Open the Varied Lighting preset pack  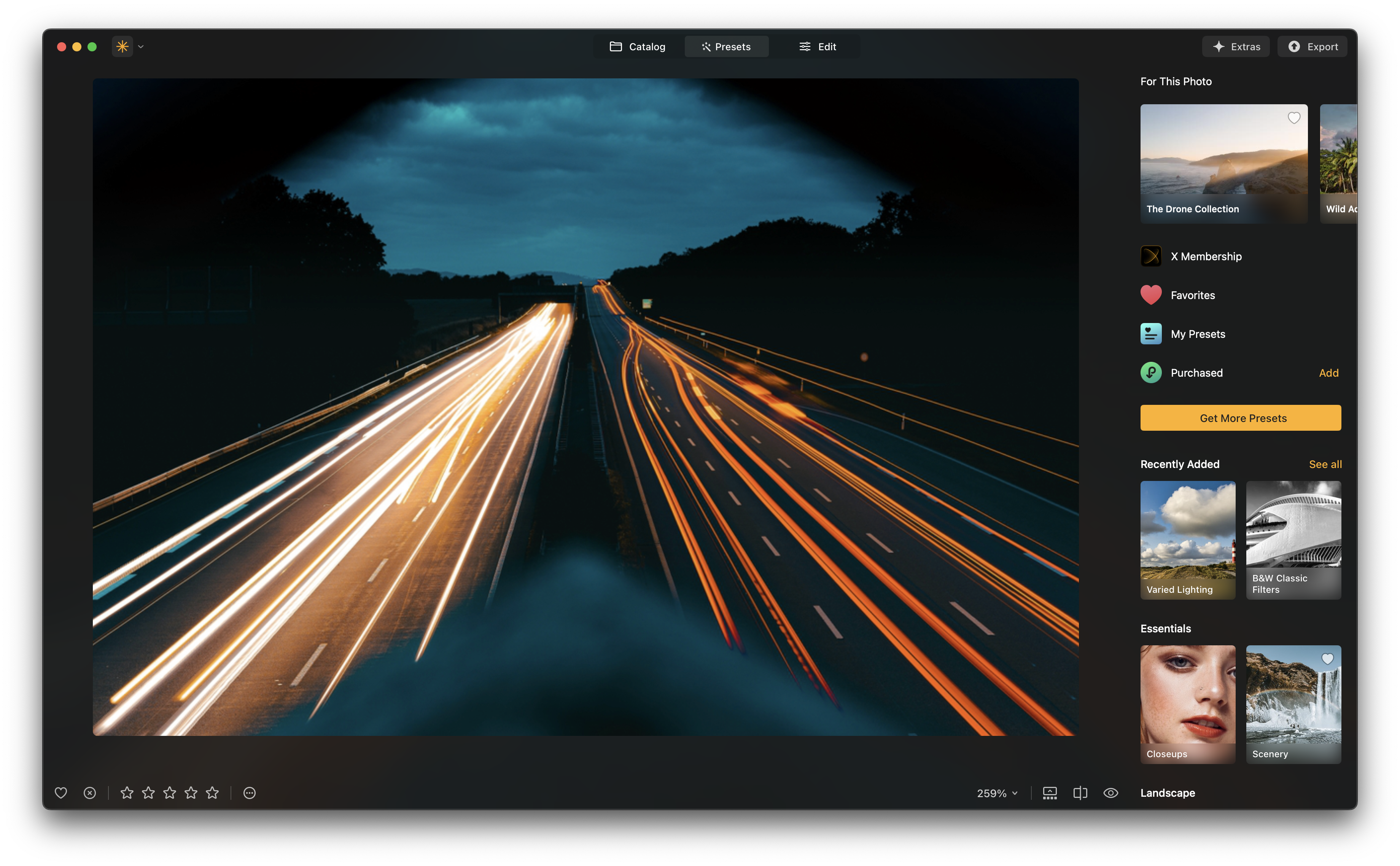[1188, 538]
